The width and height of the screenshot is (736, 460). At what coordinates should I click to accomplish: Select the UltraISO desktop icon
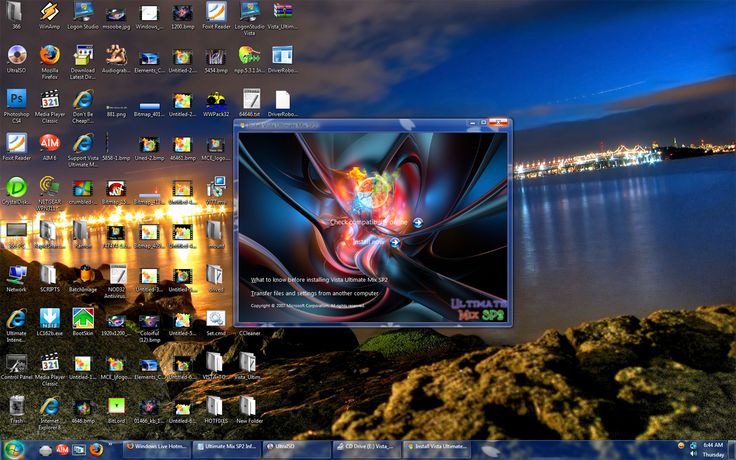pyautogui.click(x=16, y=60)
